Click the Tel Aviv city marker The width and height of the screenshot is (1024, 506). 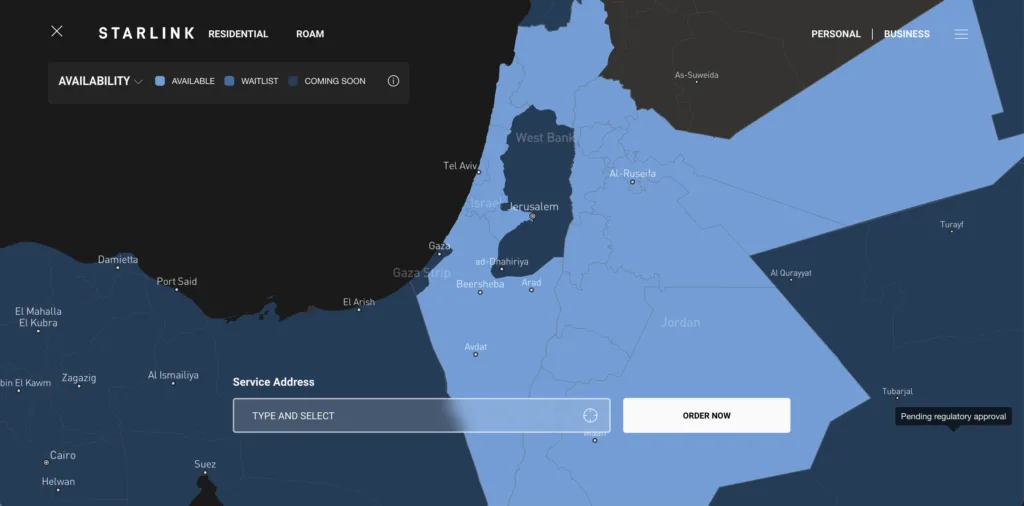479,172
